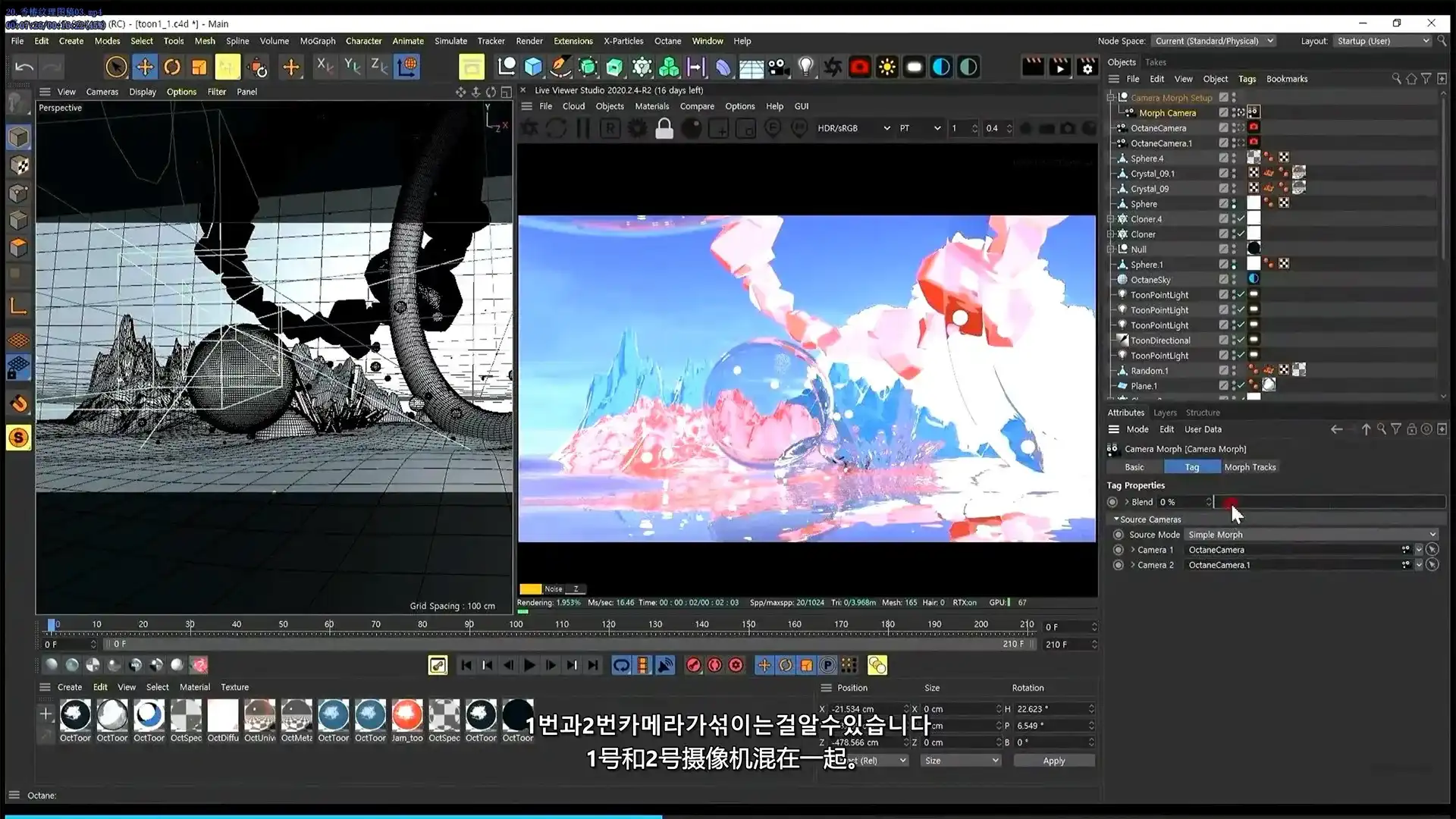Open the MoGraph menu
1456x819 pixels.
coord(318,41)
